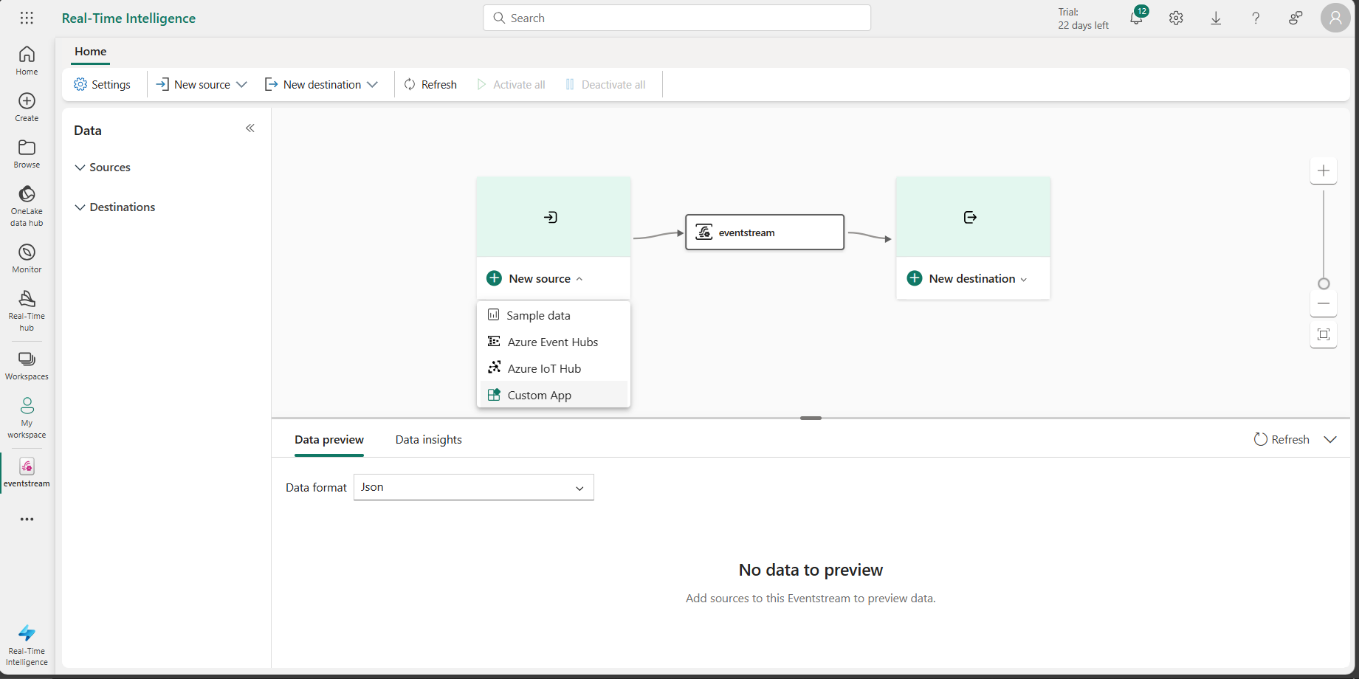Click the Search box
The width and height of the screenshot is (1359, 679).
point(676,18)
